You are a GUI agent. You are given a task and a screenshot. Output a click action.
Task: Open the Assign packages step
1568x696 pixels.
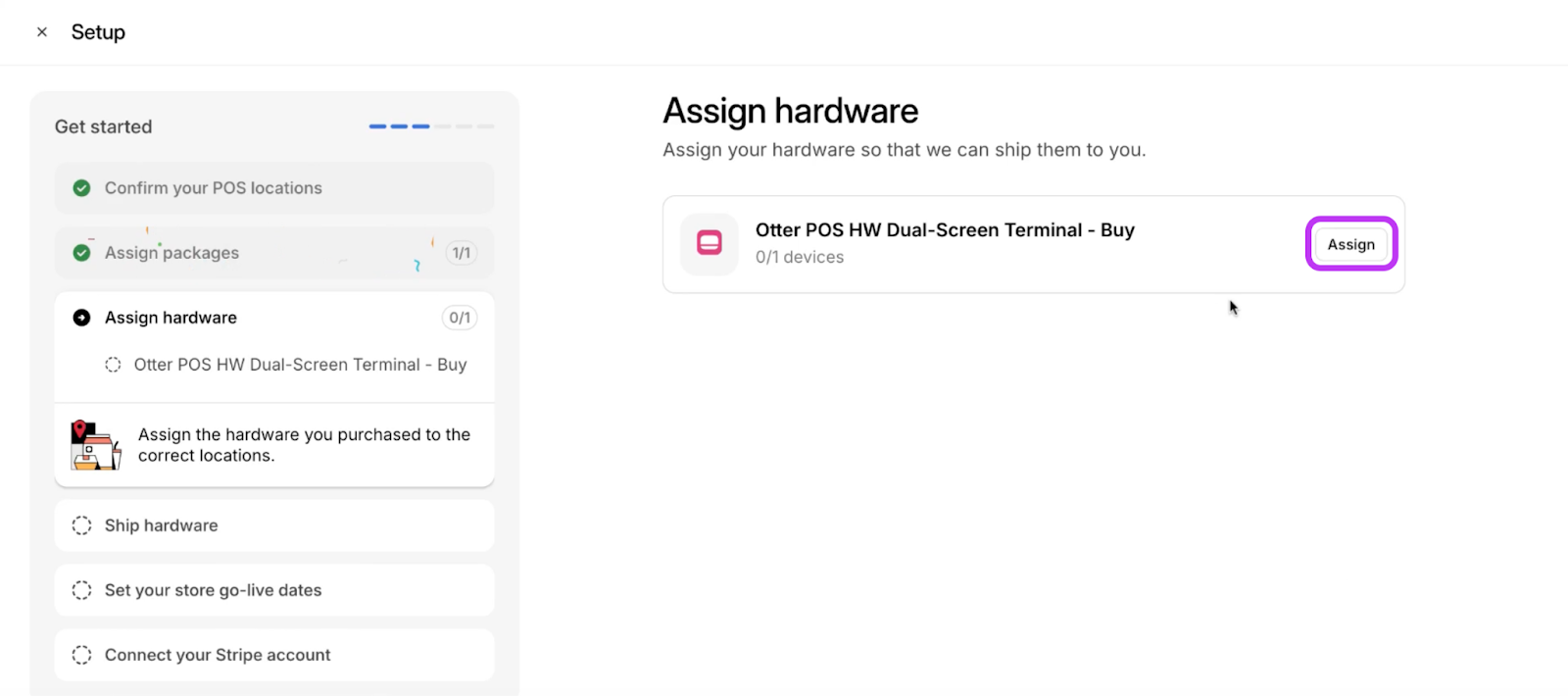pos(172,253)
